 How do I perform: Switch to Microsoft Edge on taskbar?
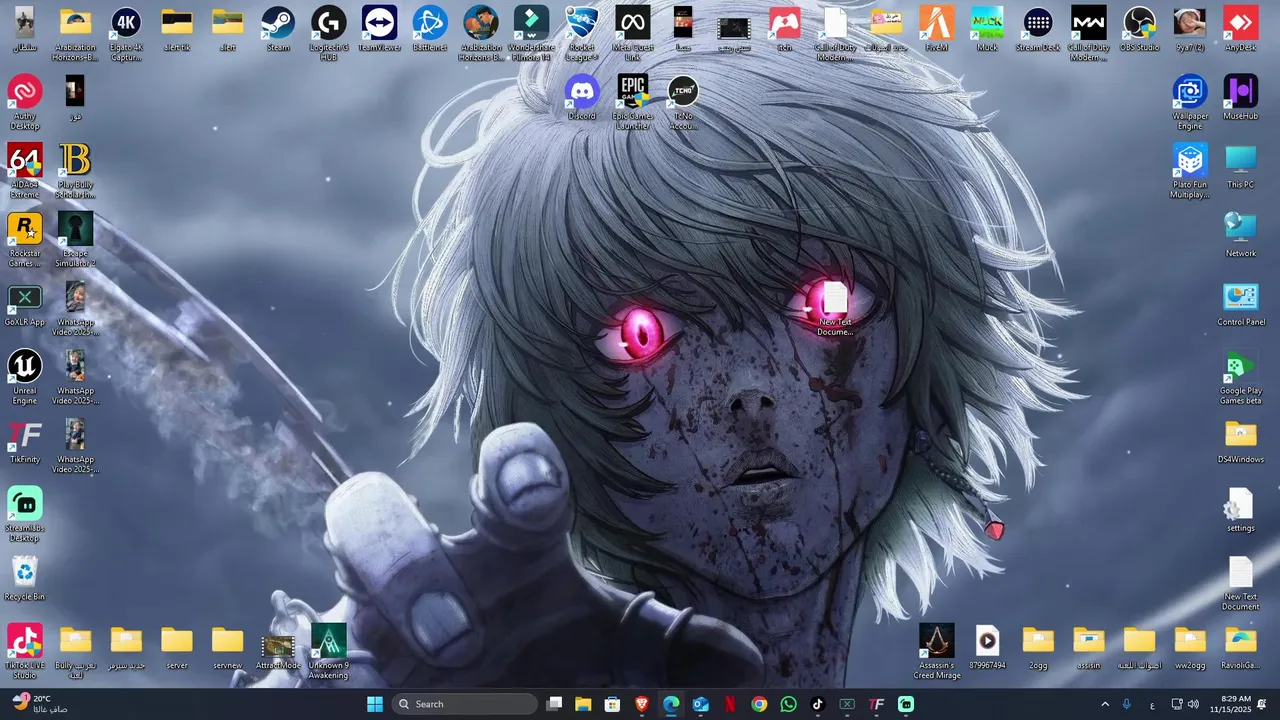click(x=671, y=704)
